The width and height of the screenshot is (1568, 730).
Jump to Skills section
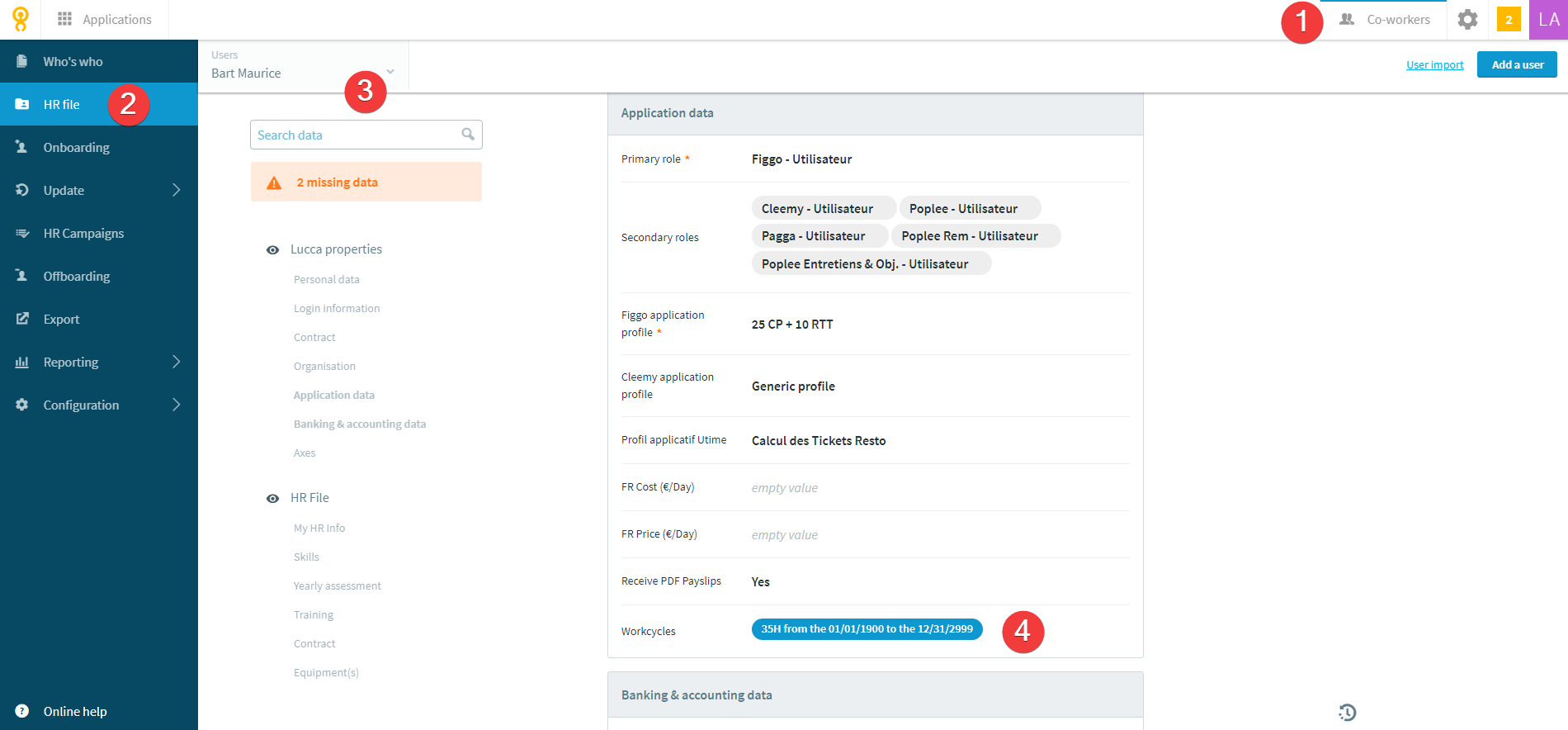[x=306, y=557]
